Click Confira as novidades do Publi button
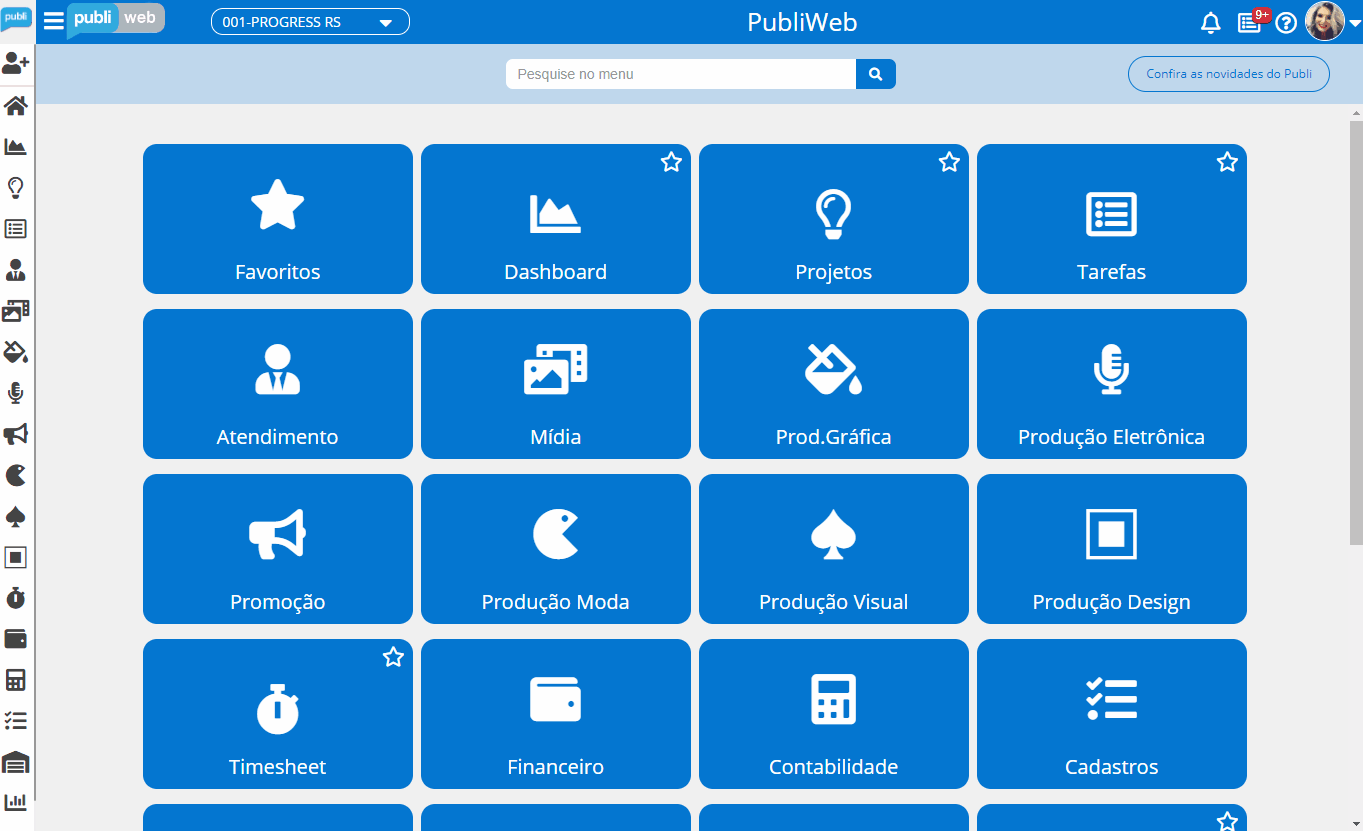This screenshot has height=831, width=1363. tap(1229, 74)
